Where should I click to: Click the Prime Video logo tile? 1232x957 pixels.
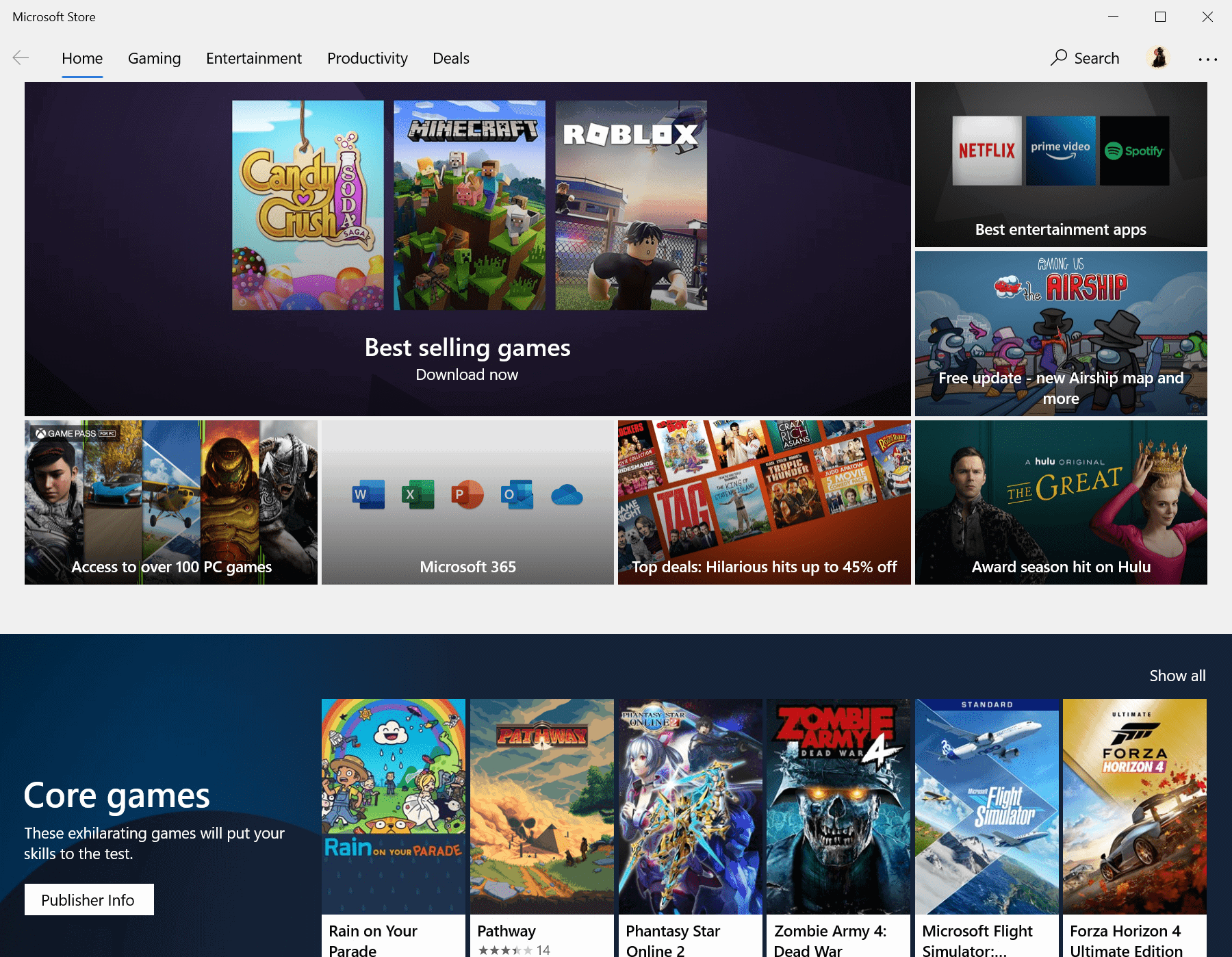1060,150
